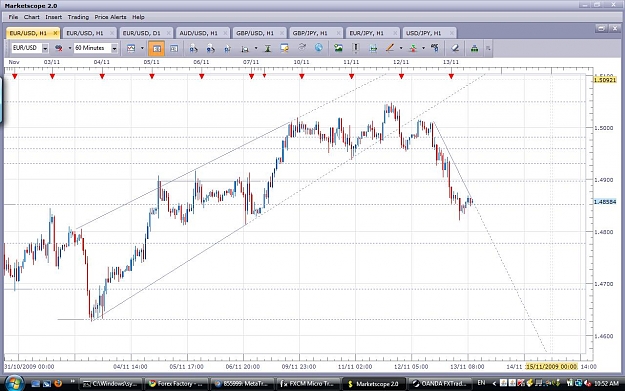Screen dimensions: 625x391
Task: Open the Trading menu
Action: tap(78, 17)
